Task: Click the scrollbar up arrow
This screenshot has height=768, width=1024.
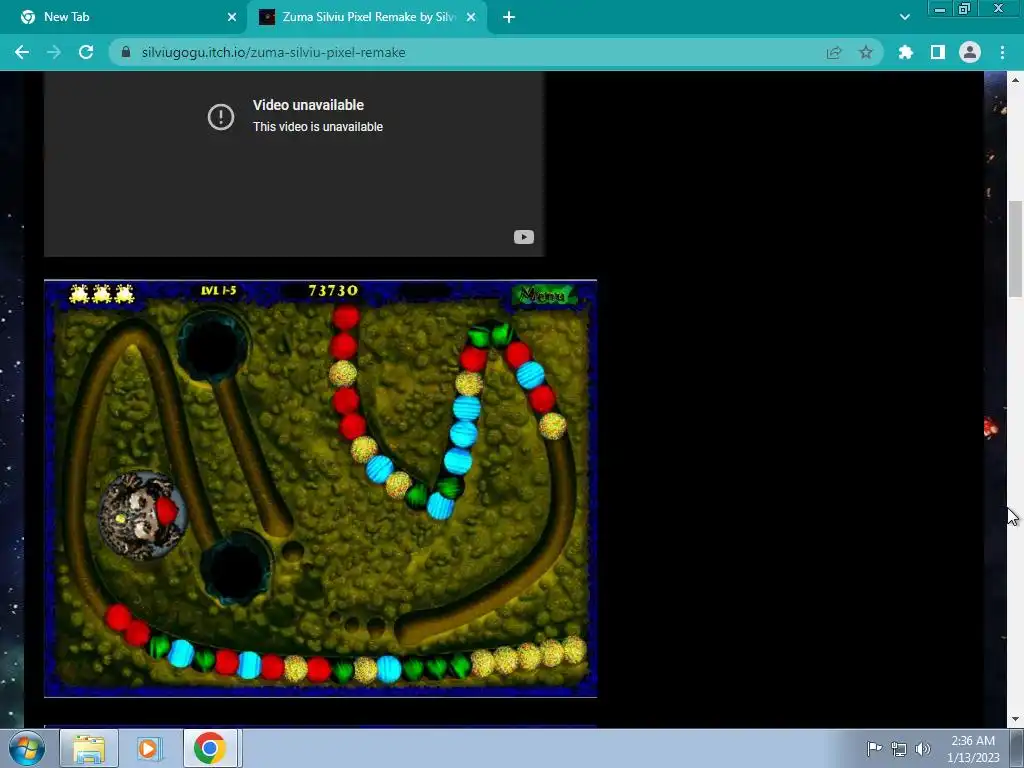Action: [1015, 80]
